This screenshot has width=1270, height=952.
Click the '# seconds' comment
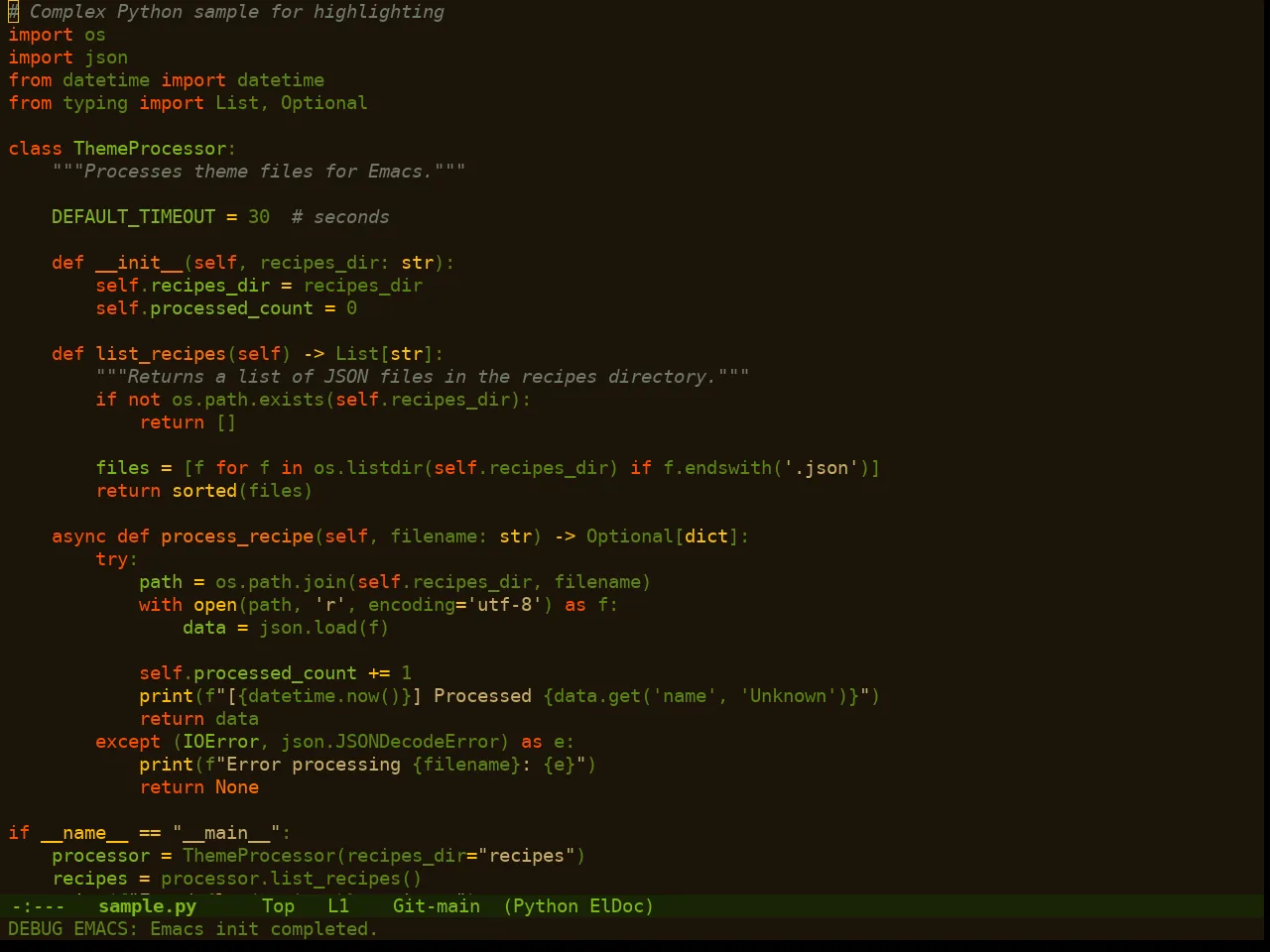(x=340, y=217)
